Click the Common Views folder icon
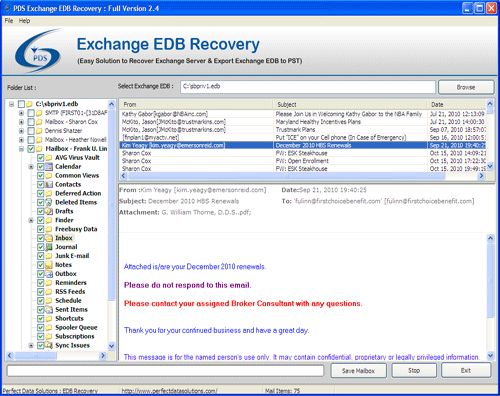Viewport: 500px width, 396px height. coord(49,175)
